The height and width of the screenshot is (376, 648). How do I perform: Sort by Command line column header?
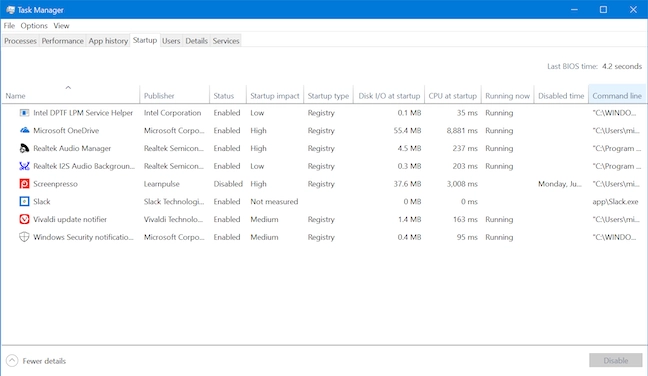(617, 95)
